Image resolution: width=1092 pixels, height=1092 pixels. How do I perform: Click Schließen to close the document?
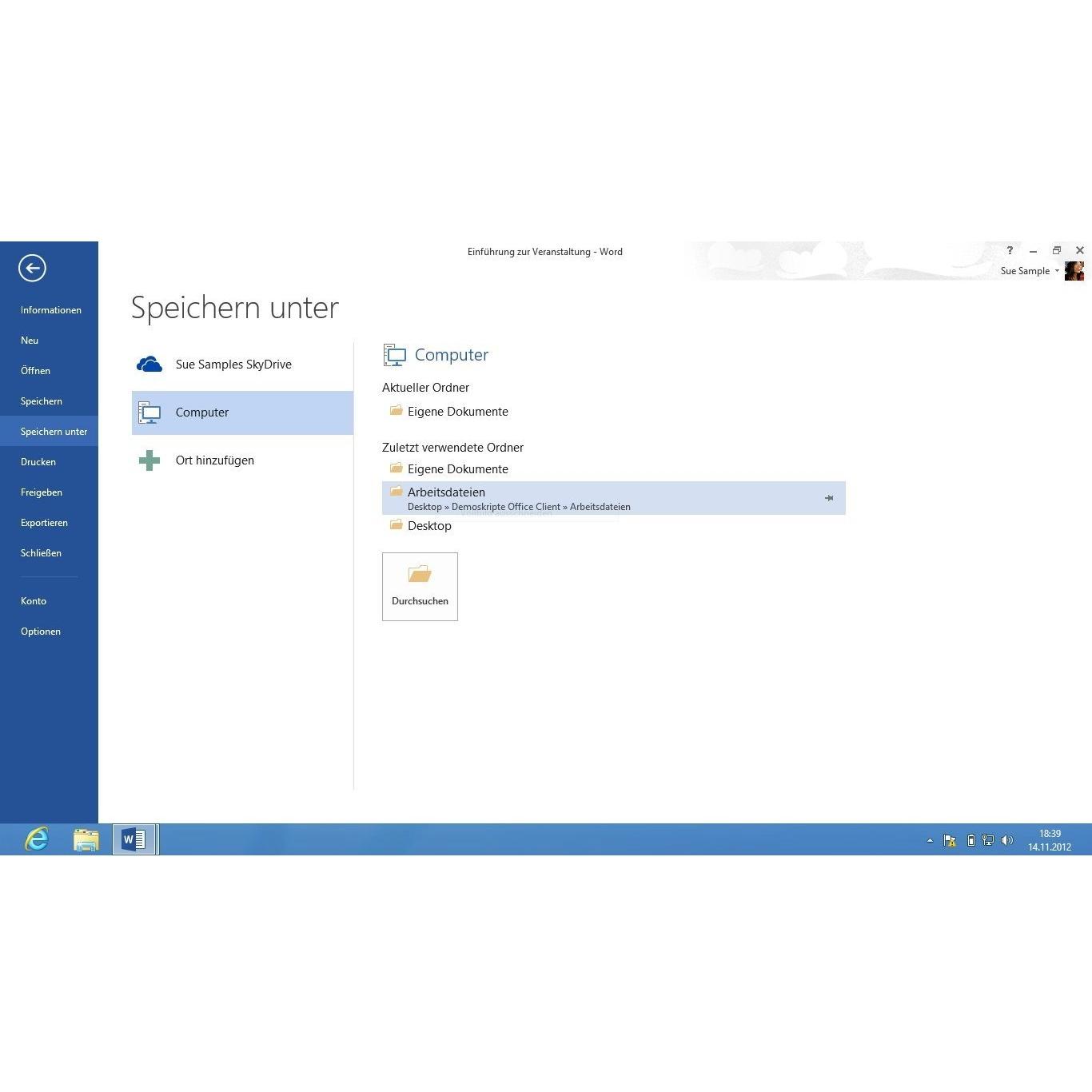tap(41, 553)
